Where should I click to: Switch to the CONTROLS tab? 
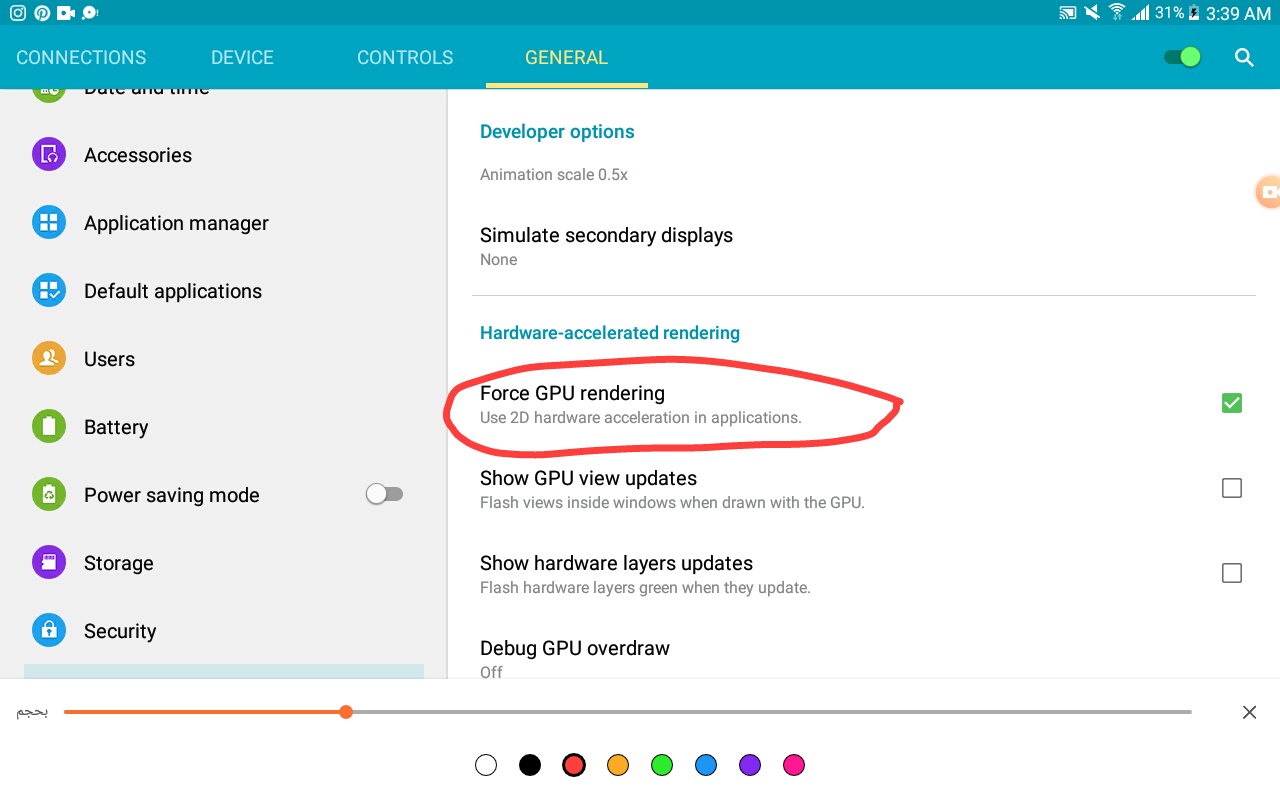[x=405, y=57]
